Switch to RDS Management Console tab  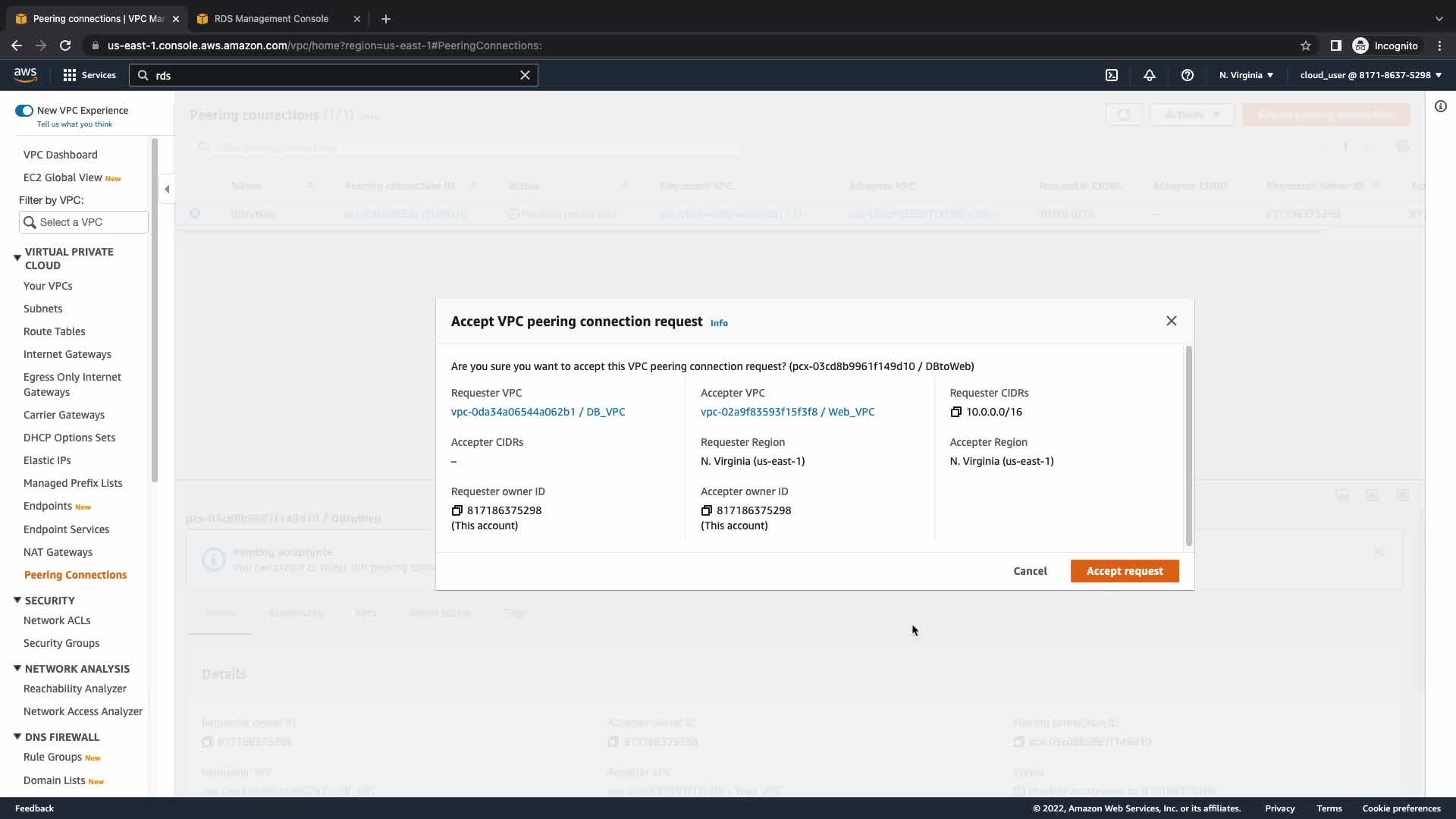271,18
